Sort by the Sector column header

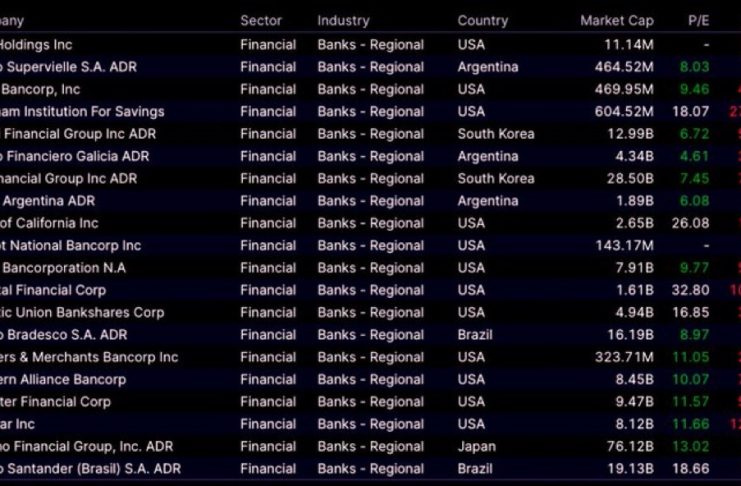tap(261, 20)
